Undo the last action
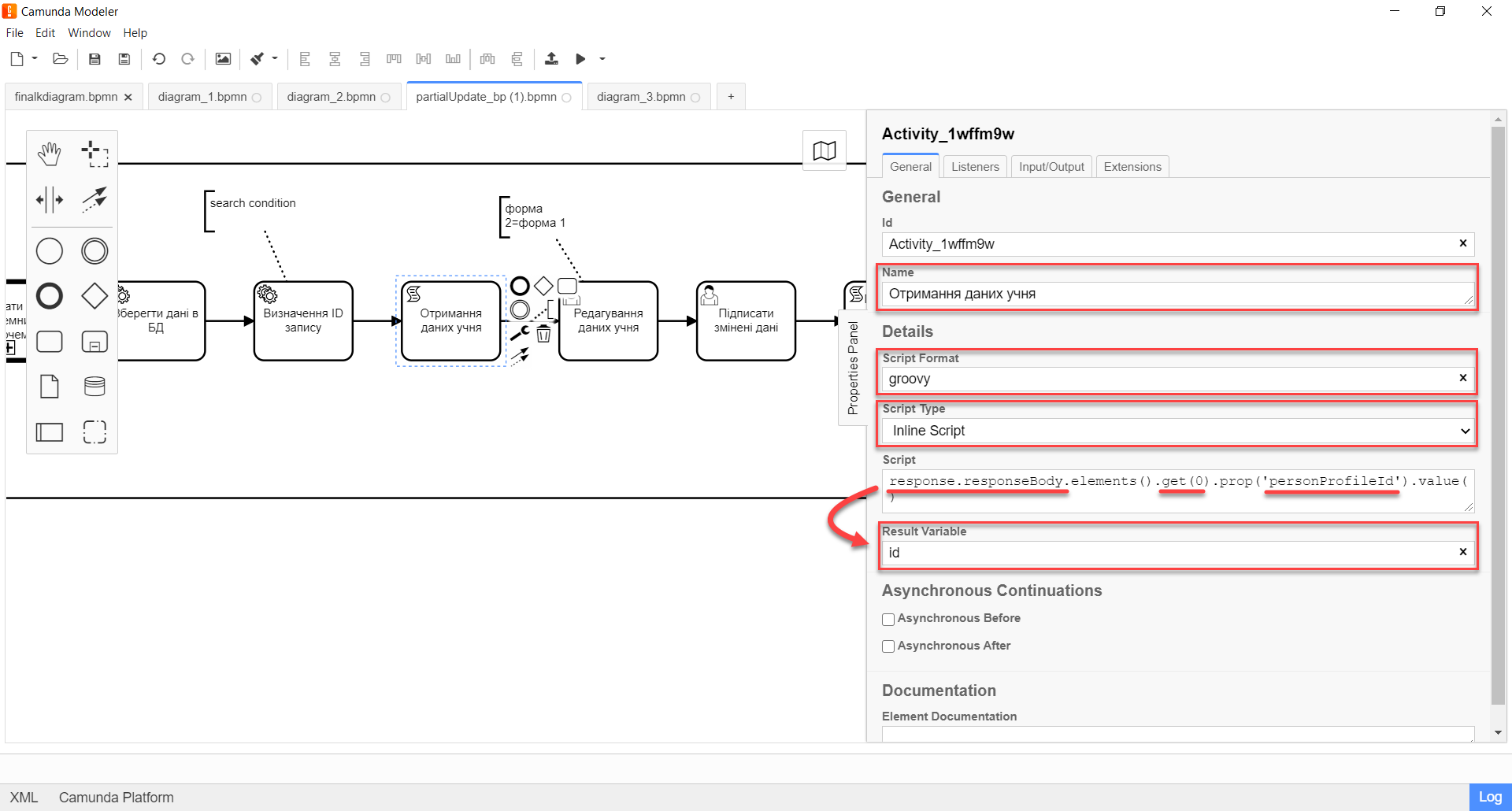This screenshot has width=1512, height=811. tap(158, 59)
